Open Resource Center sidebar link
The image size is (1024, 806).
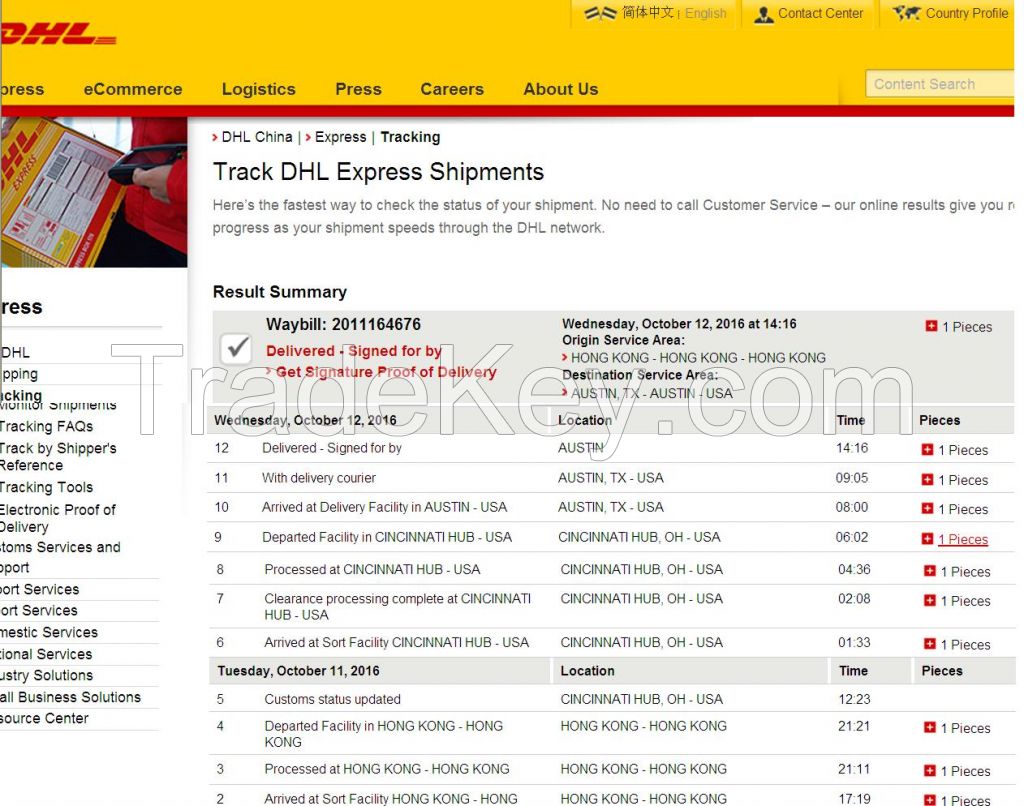pos(44,718)
